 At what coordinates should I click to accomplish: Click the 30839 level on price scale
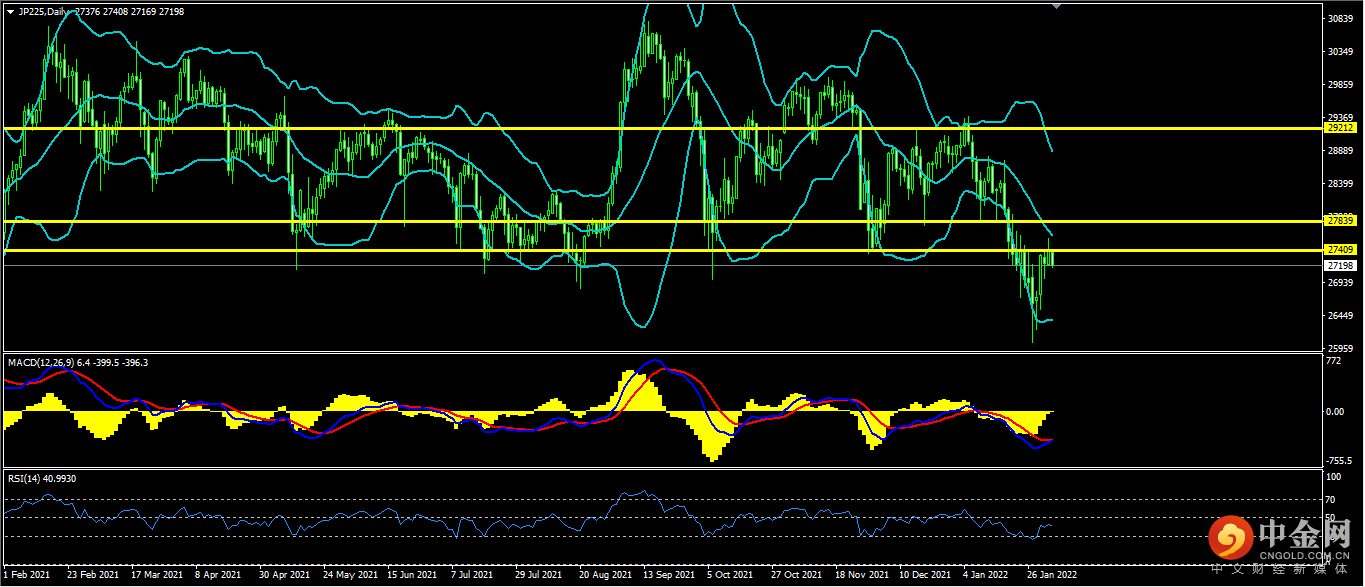1338,19
